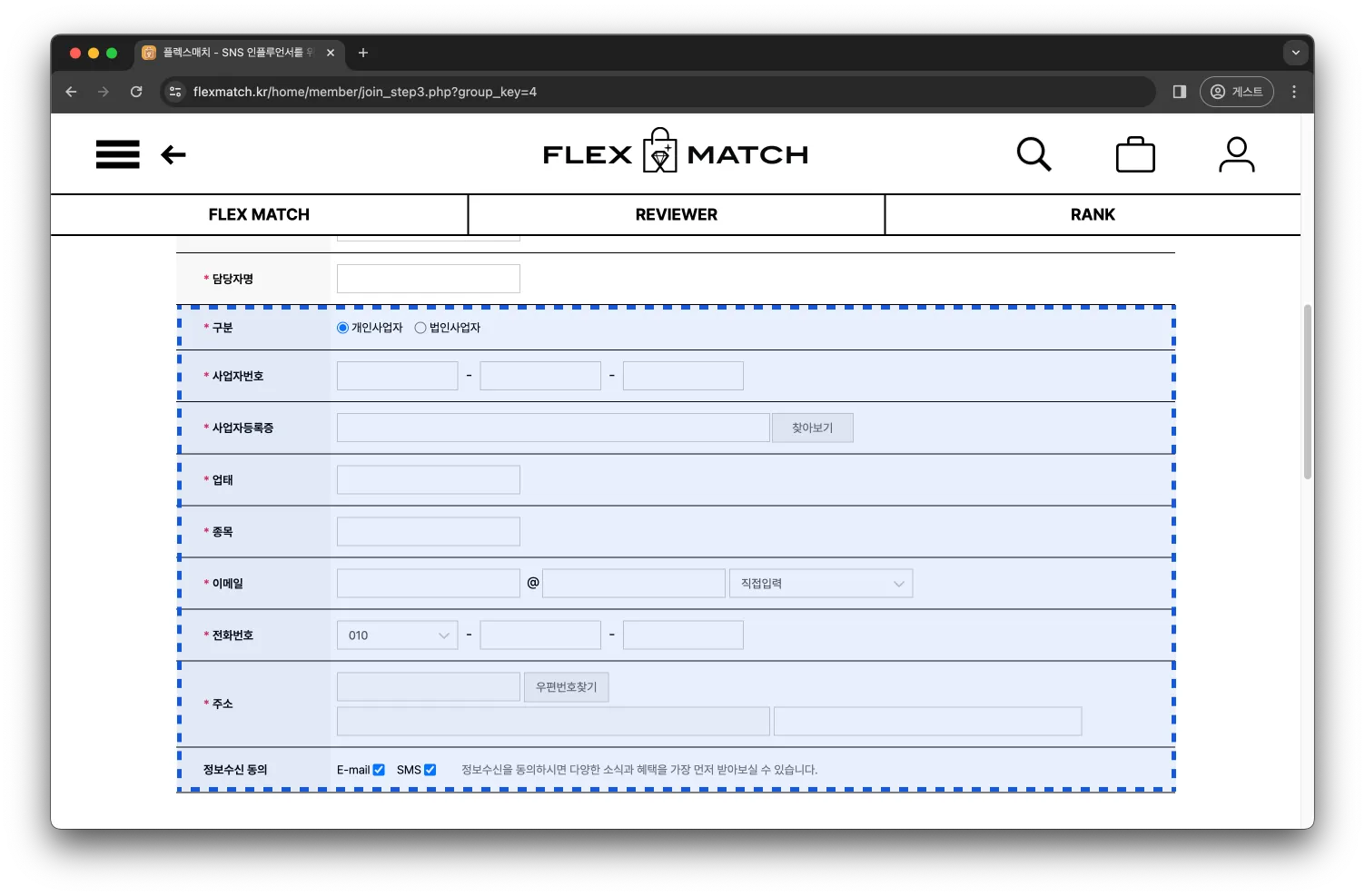This screenshot has width=1365, height=896.
Task: Click the 종목 input field
Action: (x=429, y=532)
